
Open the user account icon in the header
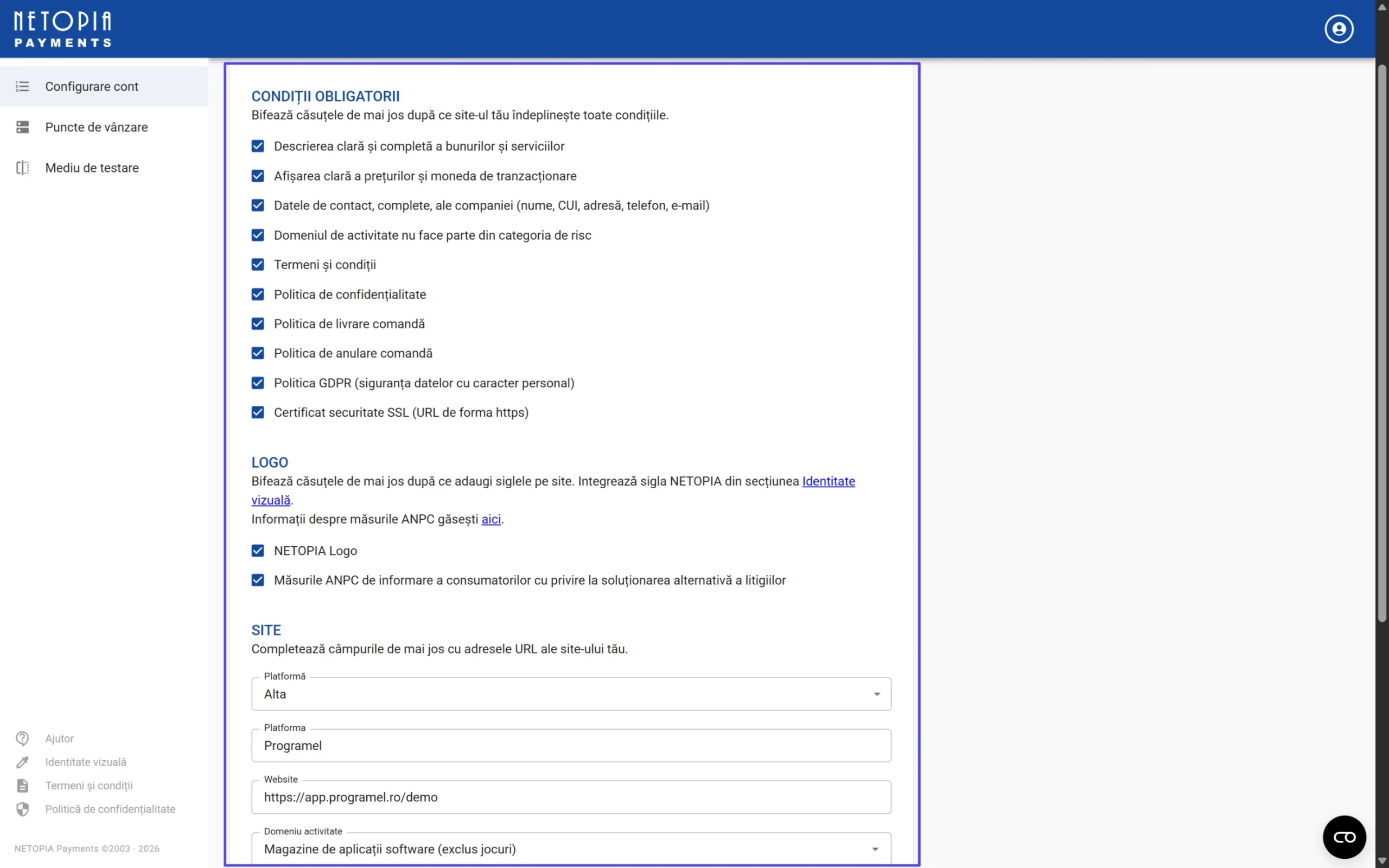point(1339,29)
